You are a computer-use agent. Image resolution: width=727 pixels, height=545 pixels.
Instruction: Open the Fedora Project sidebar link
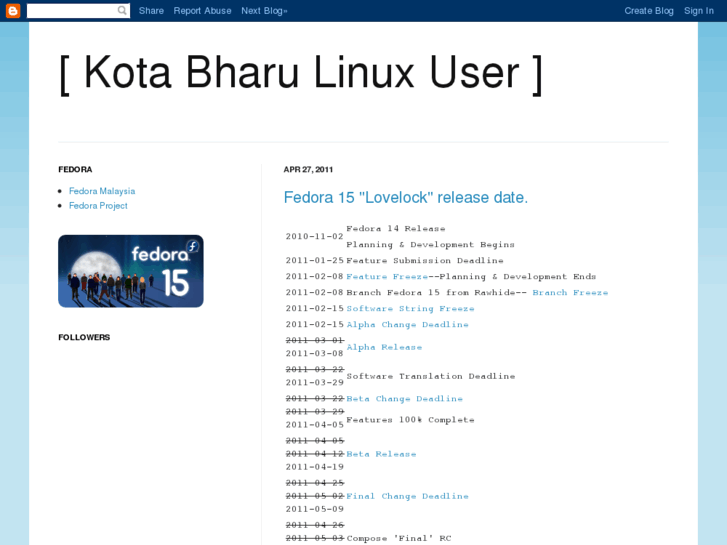click(98, 205)
